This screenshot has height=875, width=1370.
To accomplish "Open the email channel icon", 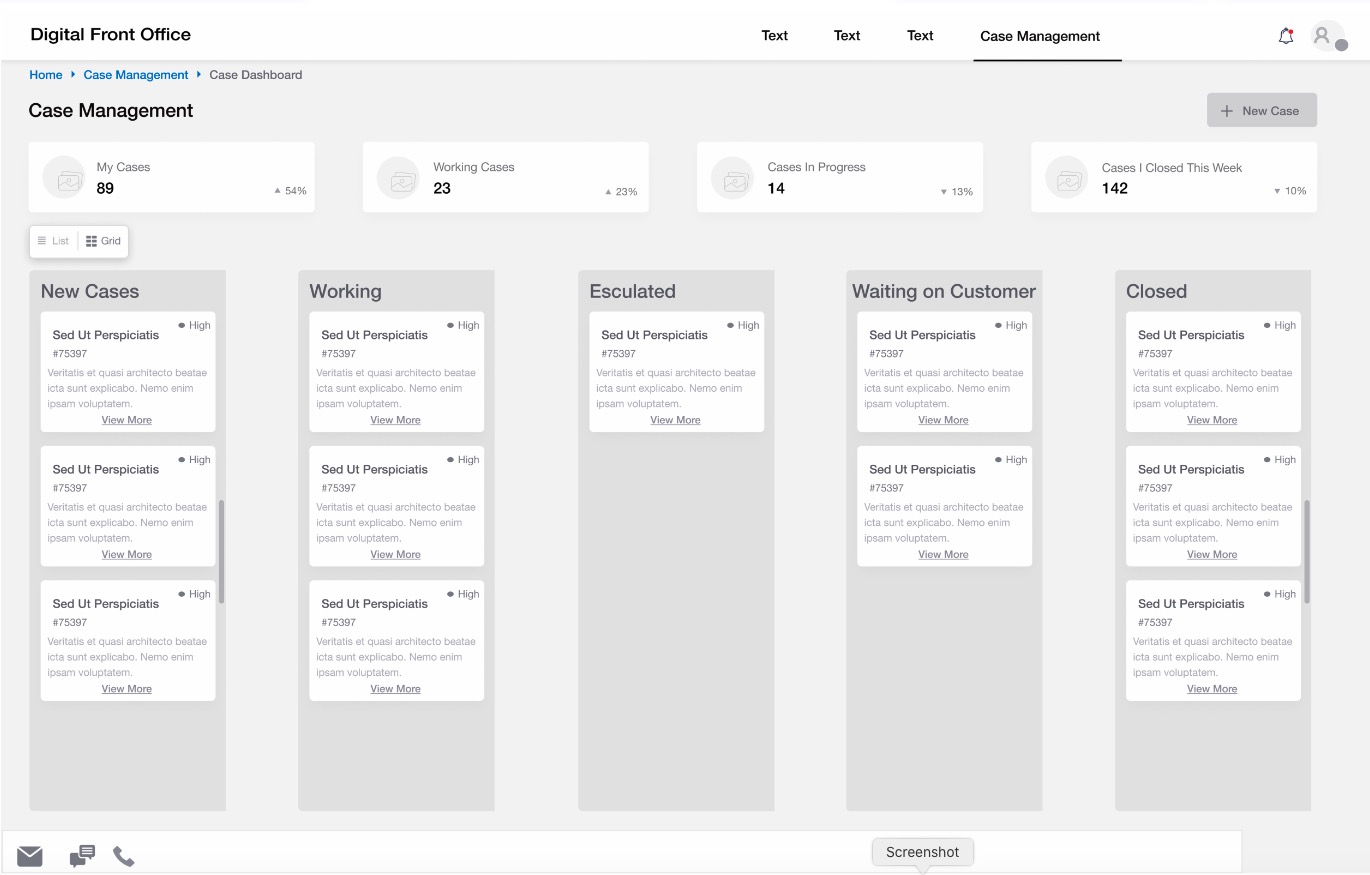I will [29, 855].
